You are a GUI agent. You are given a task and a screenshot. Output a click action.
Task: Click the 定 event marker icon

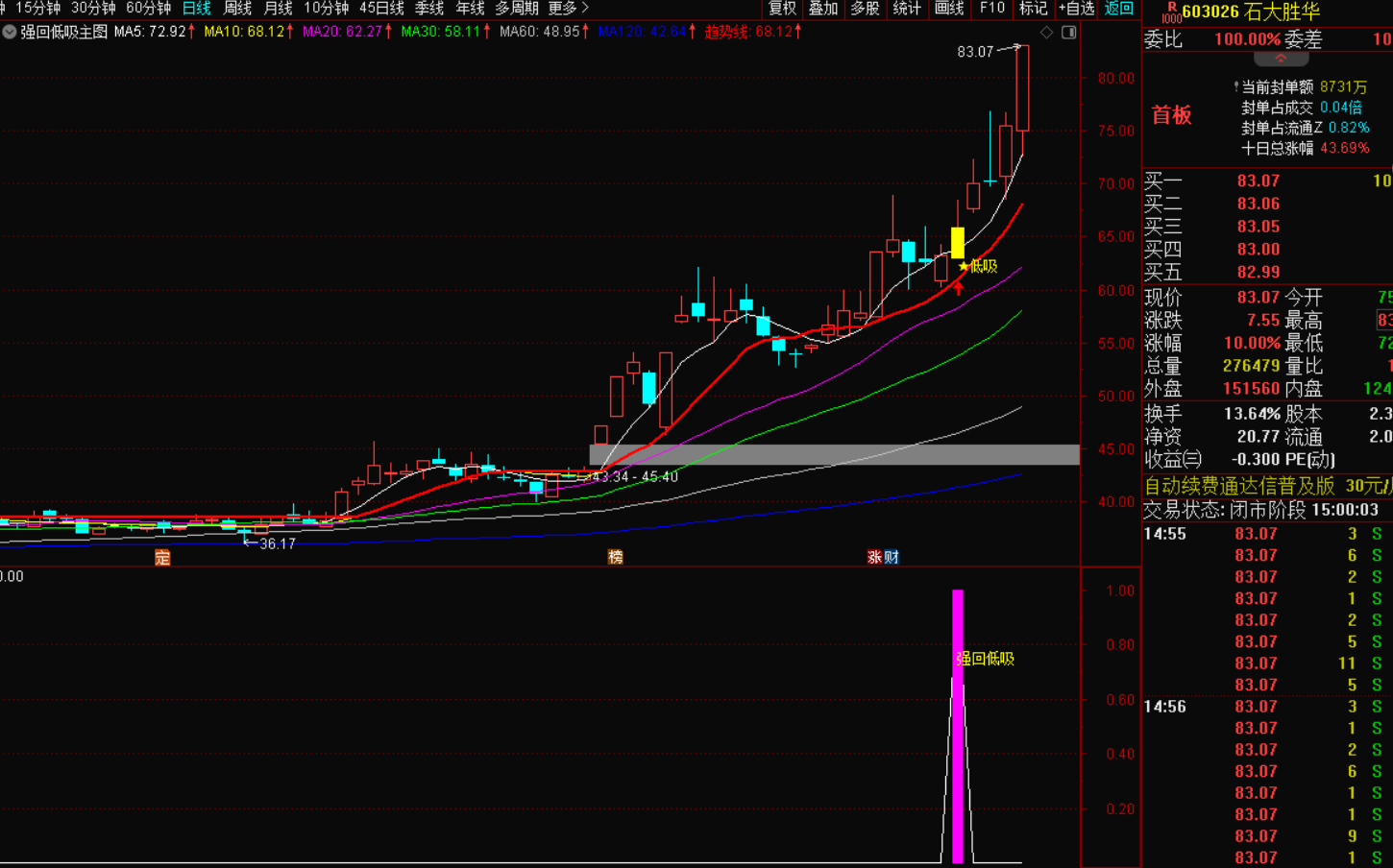[x=162, y=557]
